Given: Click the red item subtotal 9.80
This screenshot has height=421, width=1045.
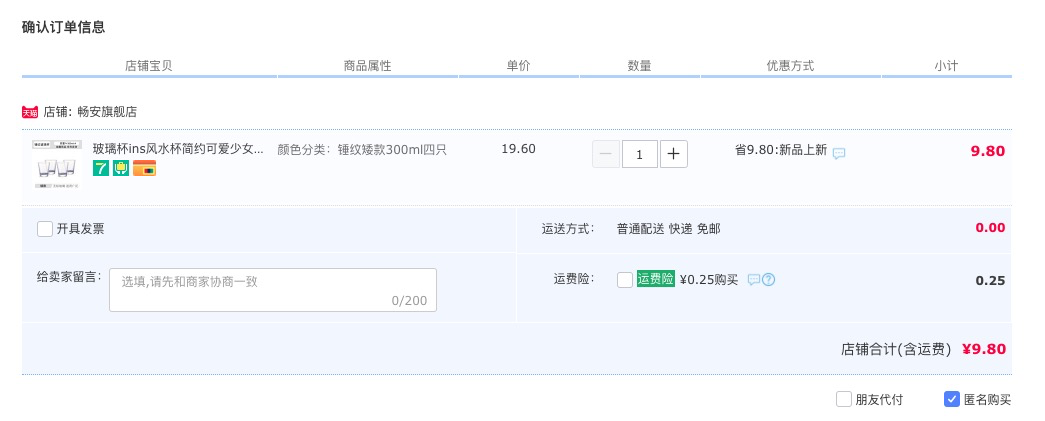Looking at the screenshot, I should pos(988,151).
